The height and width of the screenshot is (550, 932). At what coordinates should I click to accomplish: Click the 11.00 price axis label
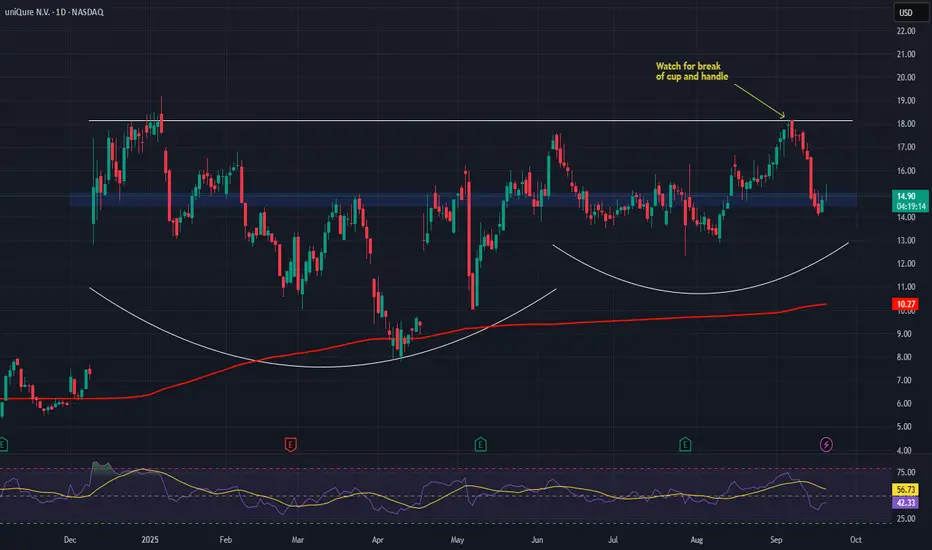[906, 287]
